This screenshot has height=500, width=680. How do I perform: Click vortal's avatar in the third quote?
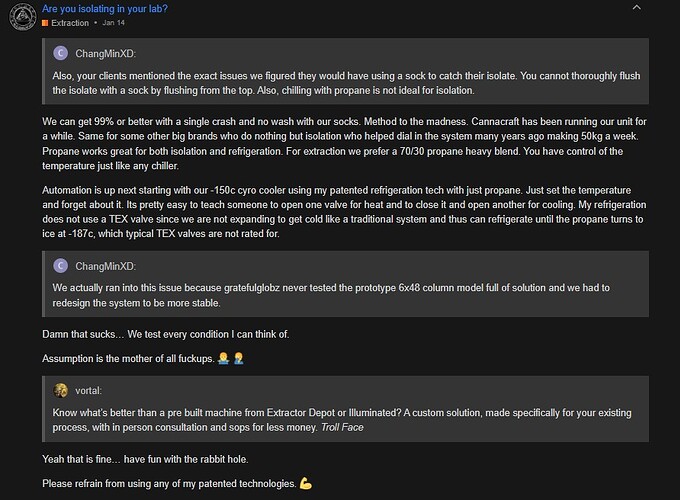click(x=61, y=390)
